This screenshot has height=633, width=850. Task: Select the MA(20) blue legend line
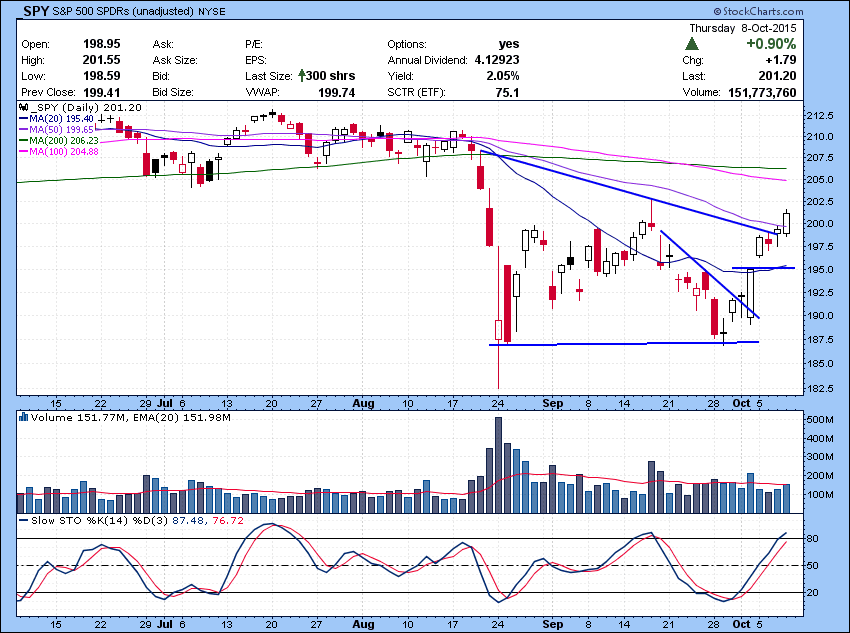click(23, 119)
